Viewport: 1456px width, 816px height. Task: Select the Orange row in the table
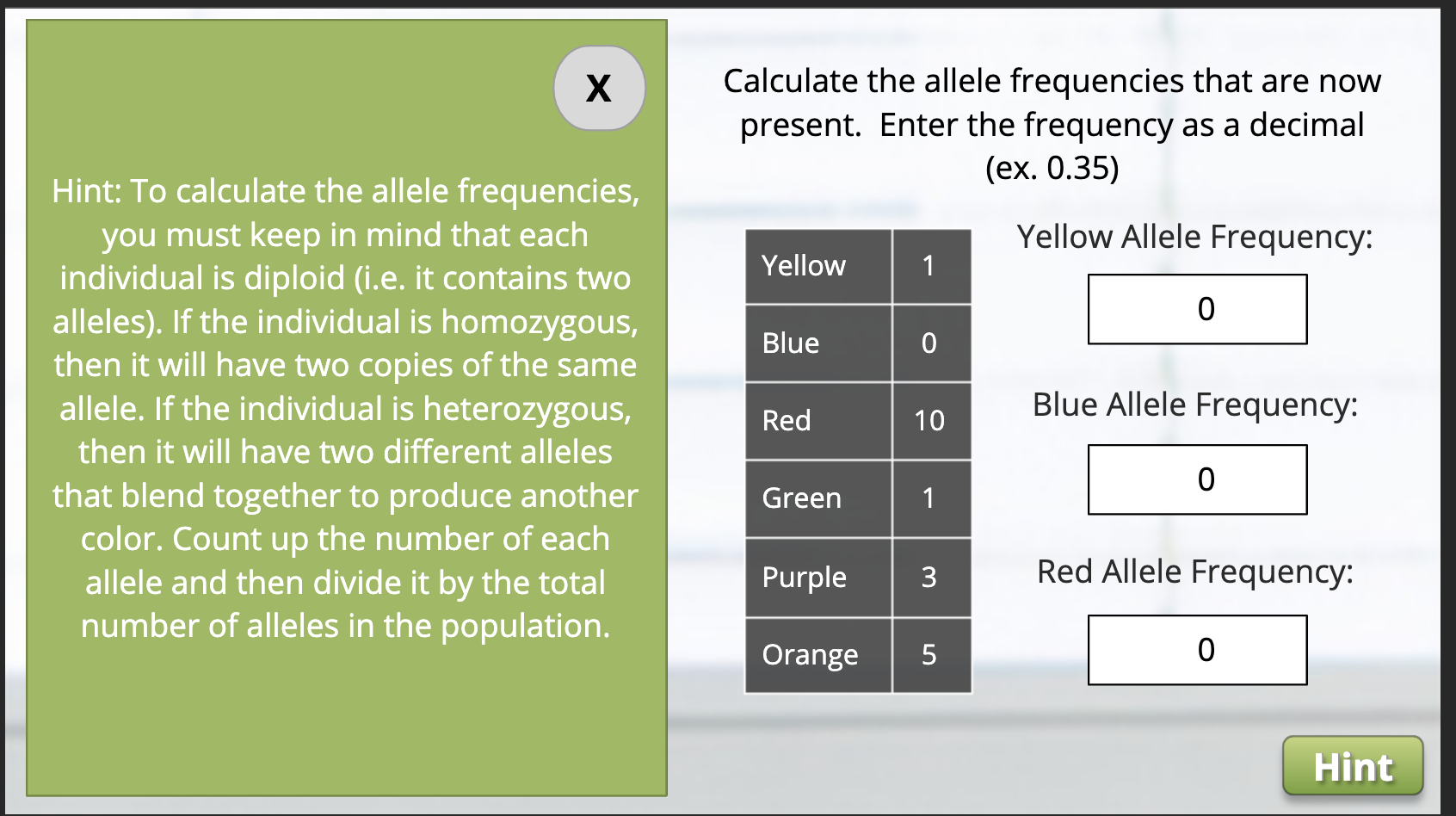tap(817, 654)
